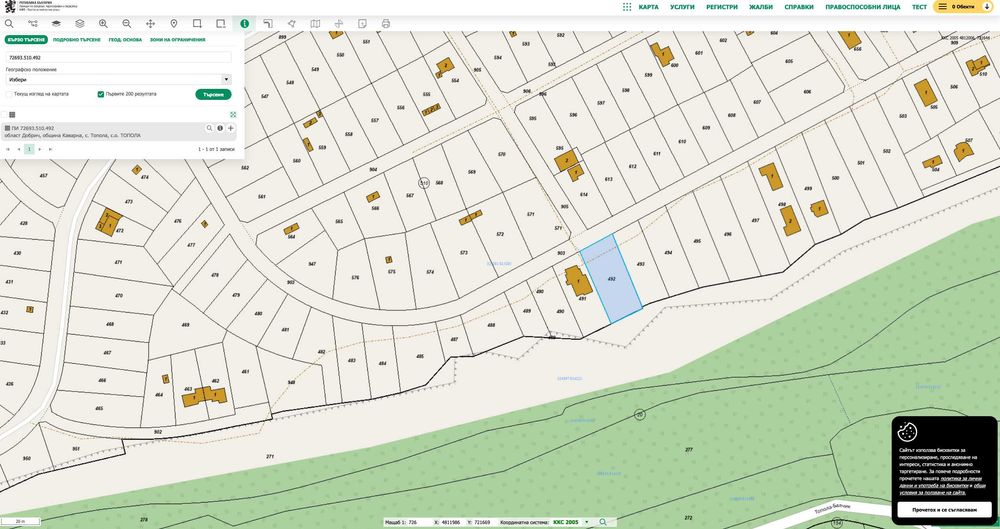This screenshot has width=1000, height=529.
Task: Tick the select-all results checkbox
Action: tap(4, 115)
